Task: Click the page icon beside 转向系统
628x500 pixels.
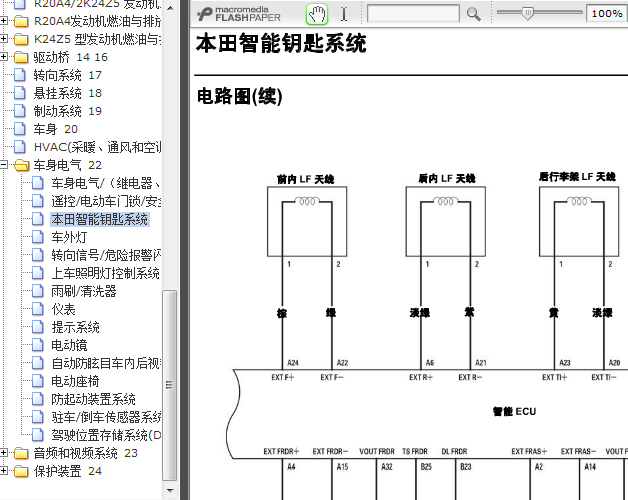Action: pyautogui.click(x=20, y=75)
